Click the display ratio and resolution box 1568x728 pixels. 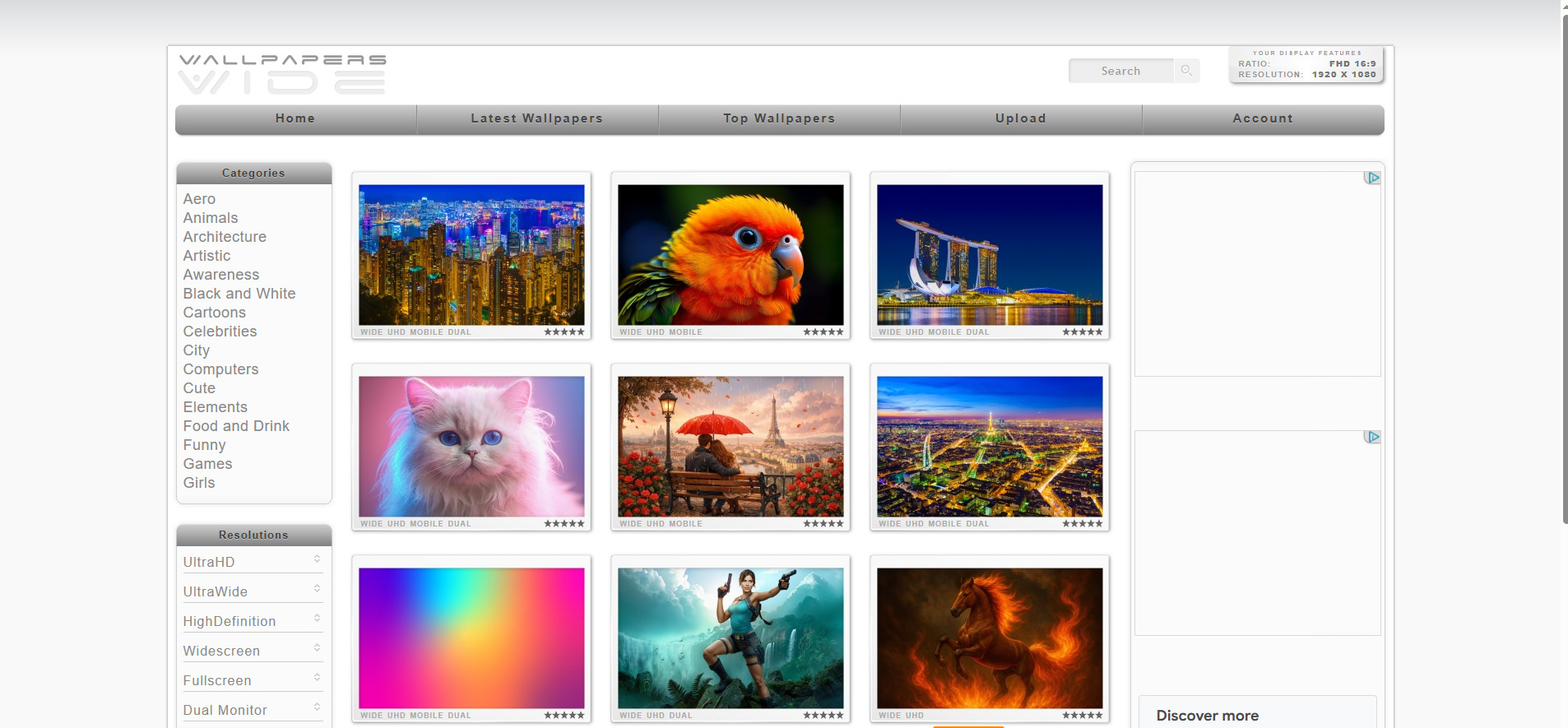[x=1306, y=64]
